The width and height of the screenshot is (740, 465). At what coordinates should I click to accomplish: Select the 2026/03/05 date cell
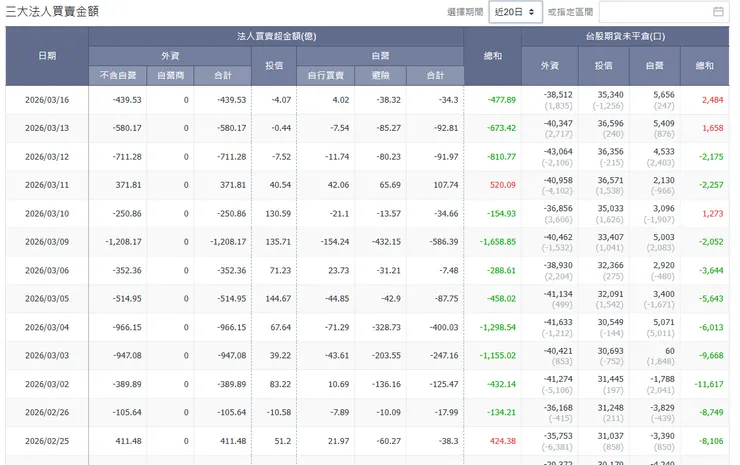click(x=47, y=299)
